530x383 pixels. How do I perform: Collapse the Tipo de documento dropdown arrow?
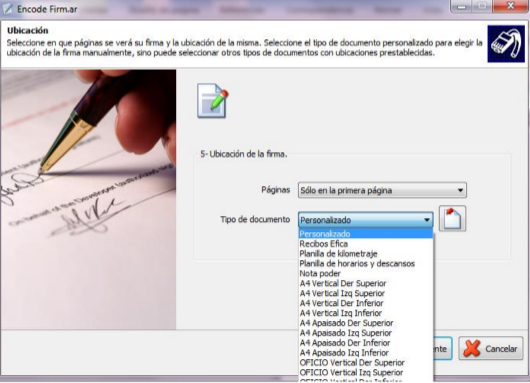tap(427, 220)
